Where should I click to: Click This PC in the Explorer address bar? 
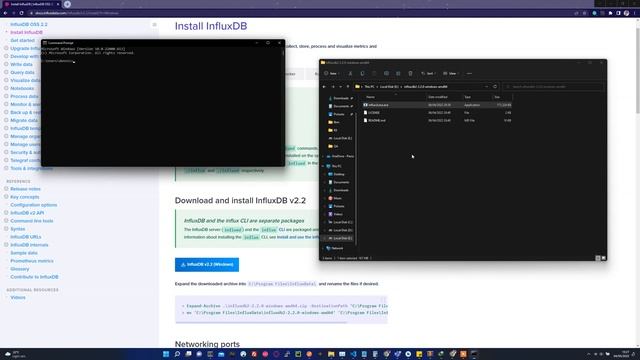(x=369, y=87)
